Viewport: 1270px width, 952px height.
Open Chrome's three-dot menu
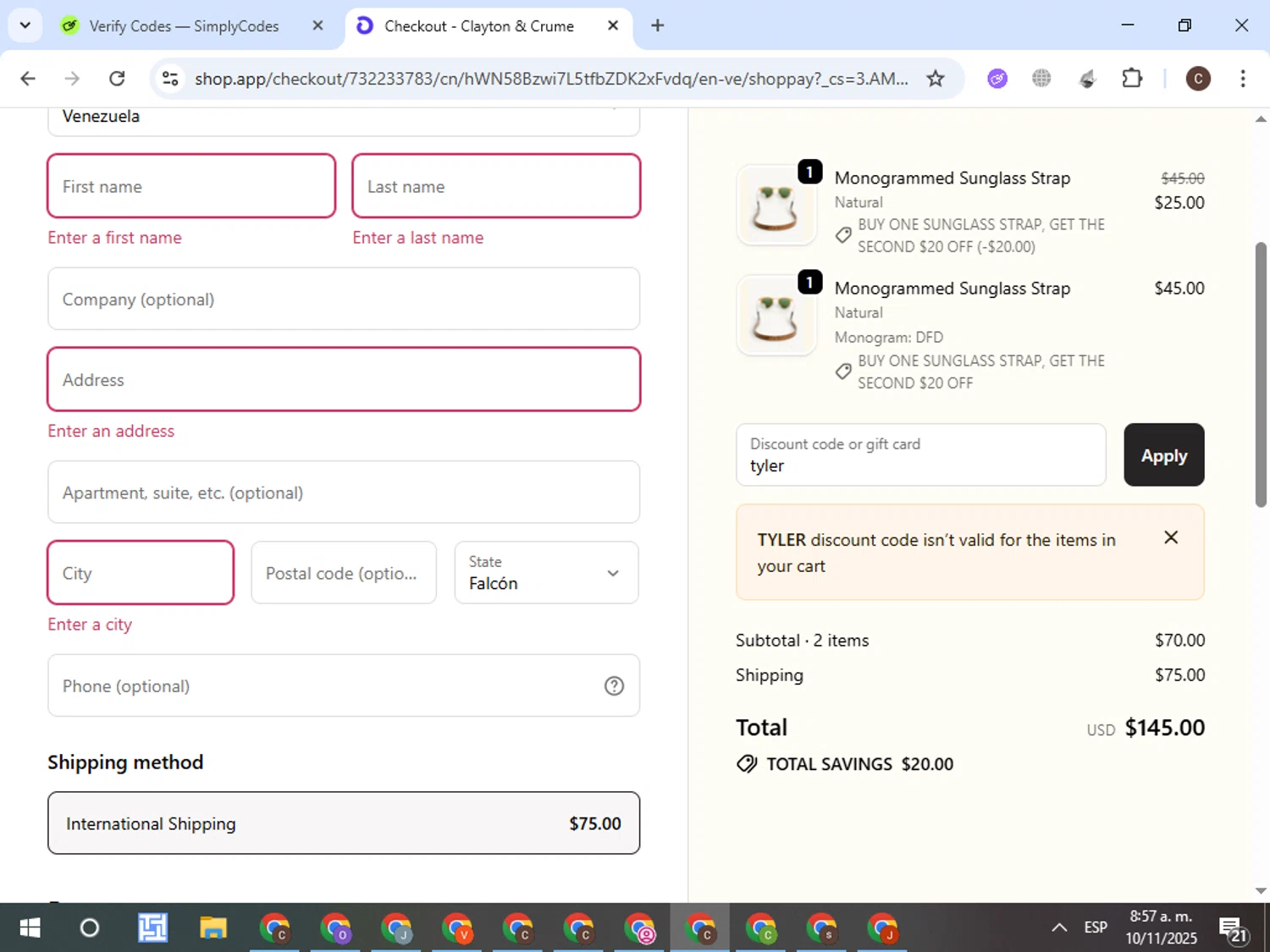tap(1242, 79)
